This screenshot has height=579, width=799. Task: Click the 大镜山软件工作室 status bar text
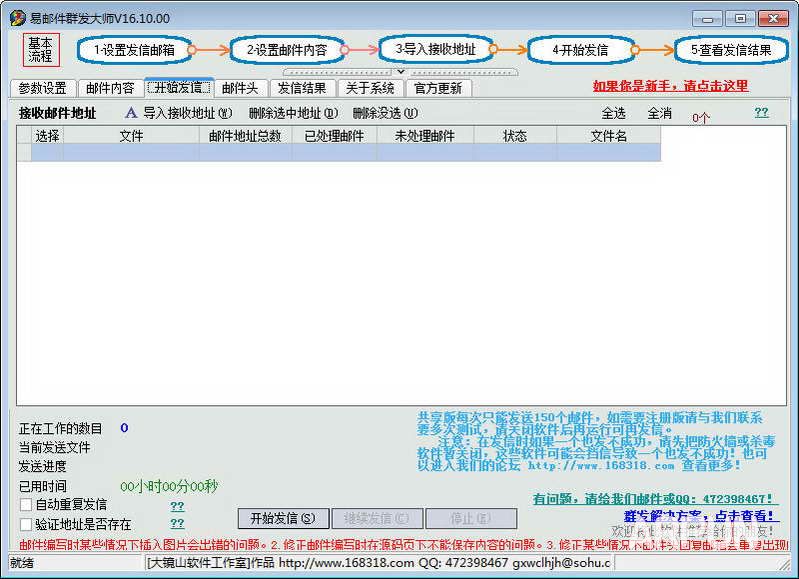[x=378, y=563]
